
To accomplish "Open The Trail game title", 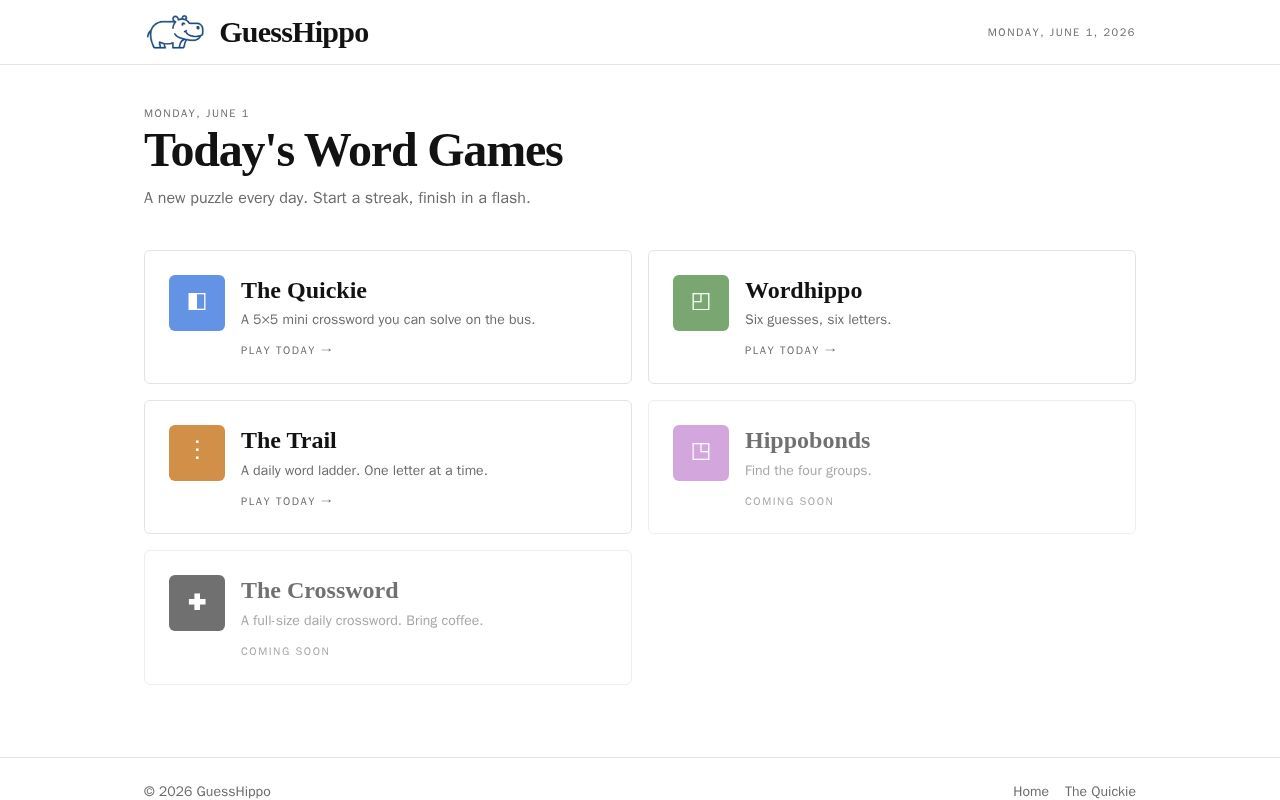I will click(288, 440).
